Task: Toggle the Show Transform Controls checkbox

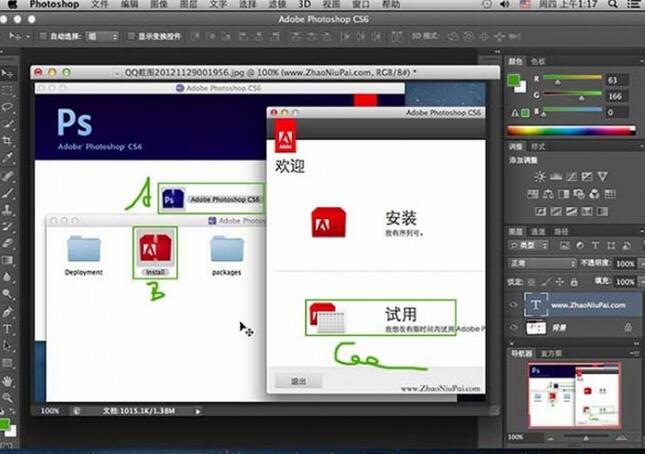Action: (x=131, y=37)
